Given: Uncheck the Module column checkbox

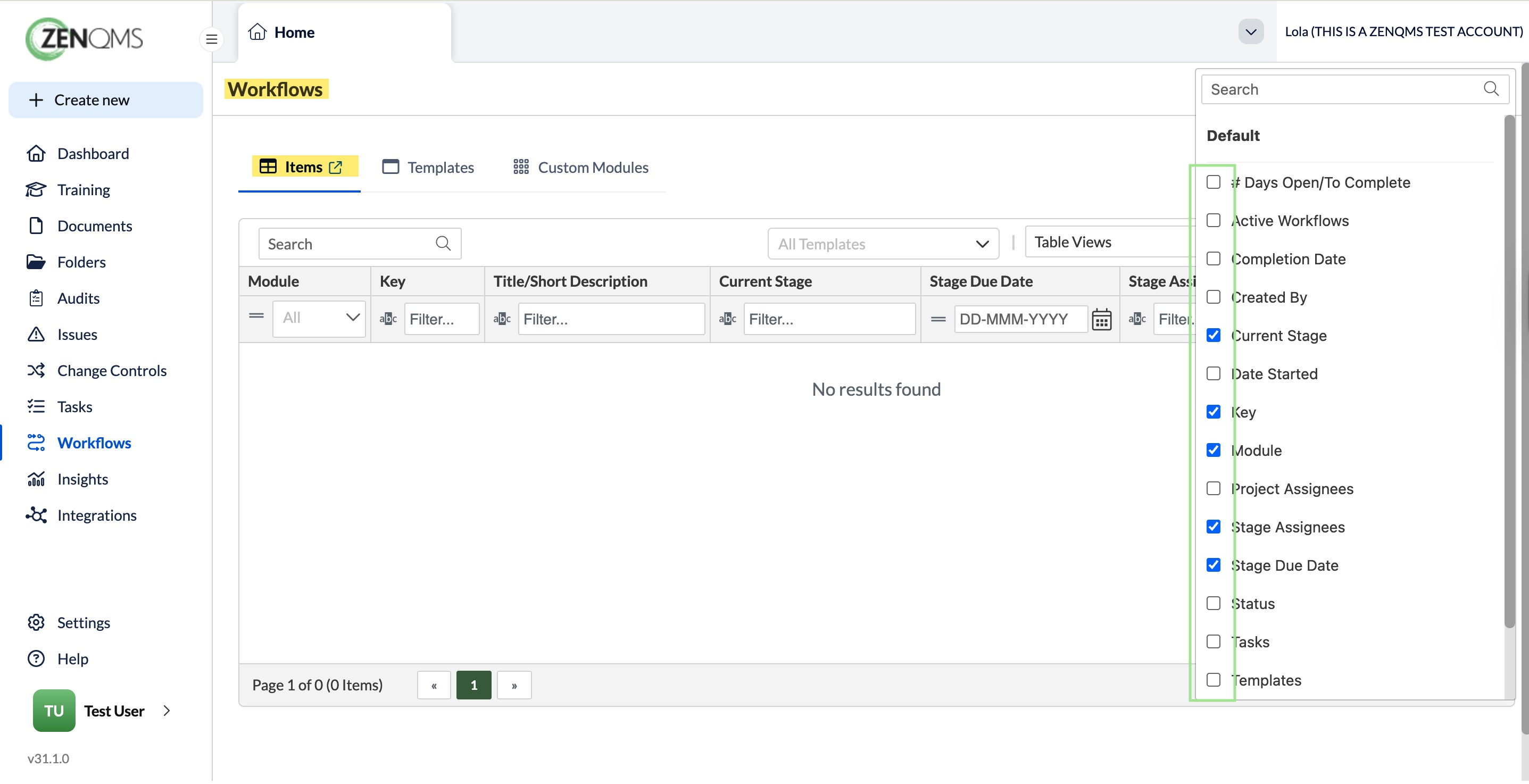Looking at the screenshot, I should (x=1213, y=451).
